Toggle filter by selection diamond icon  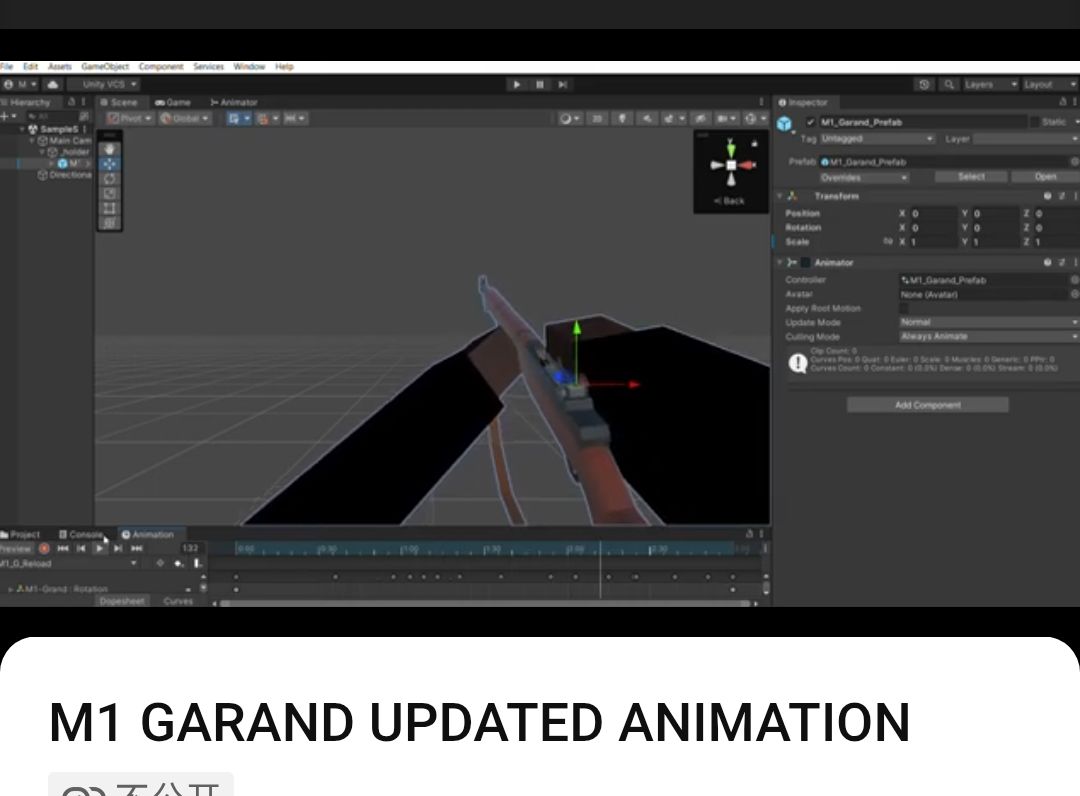click(x=160, y=563)
